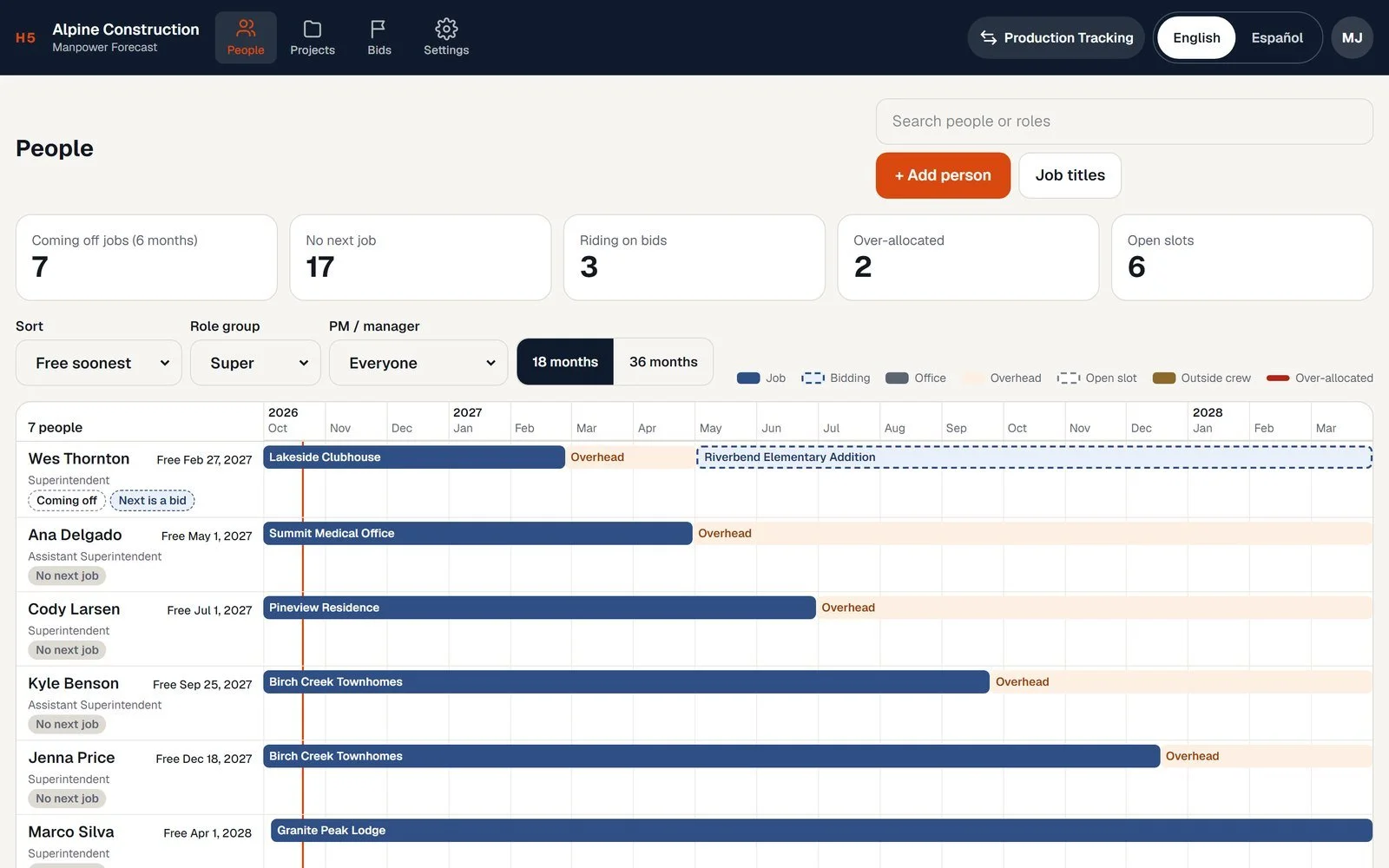Image resolution: width=1389 pixels, height=868 pixels.
Task: Select the 18 months view
Action: [x=565, y=362]
